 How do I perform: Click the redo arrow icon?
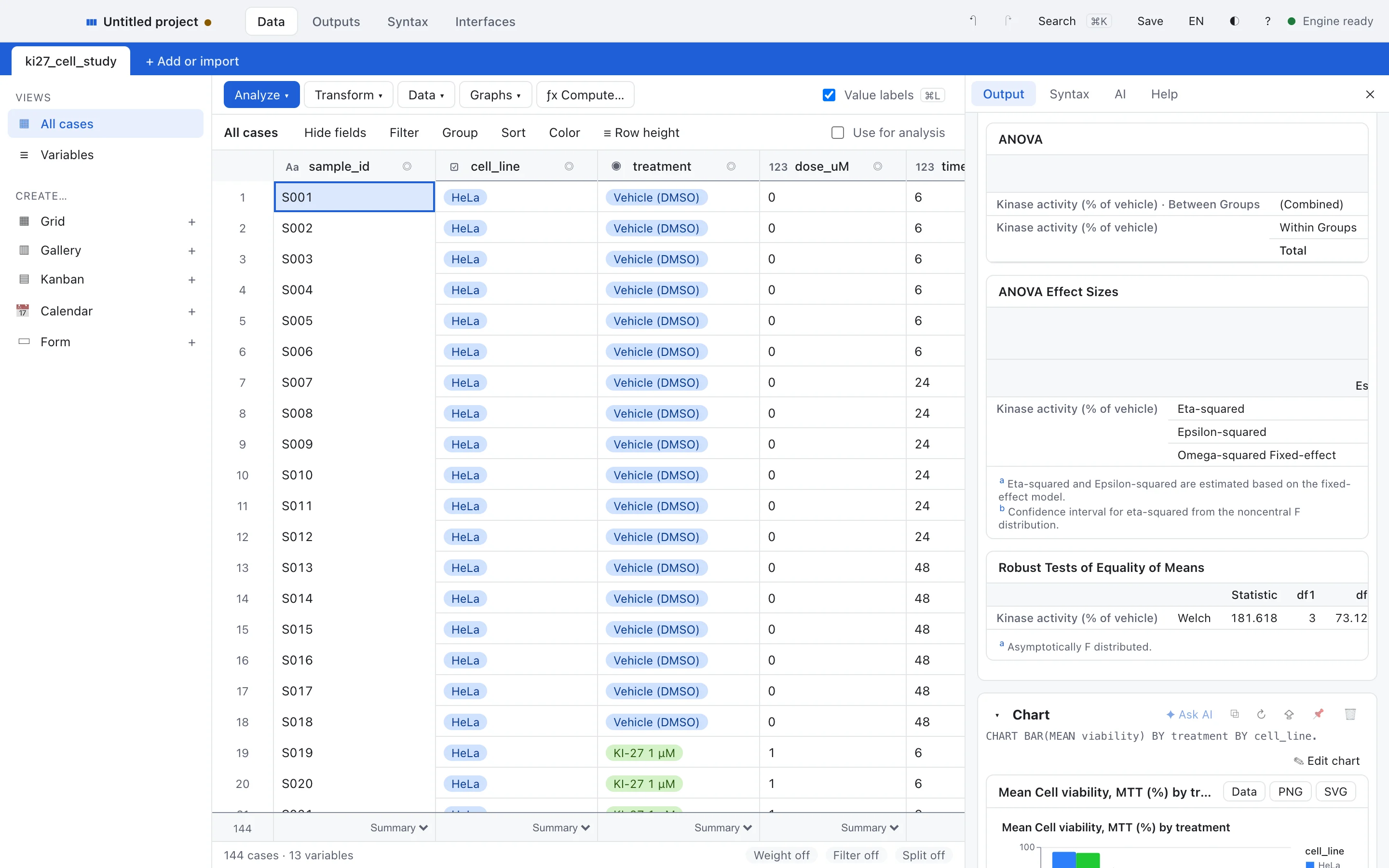point(1008,21)
